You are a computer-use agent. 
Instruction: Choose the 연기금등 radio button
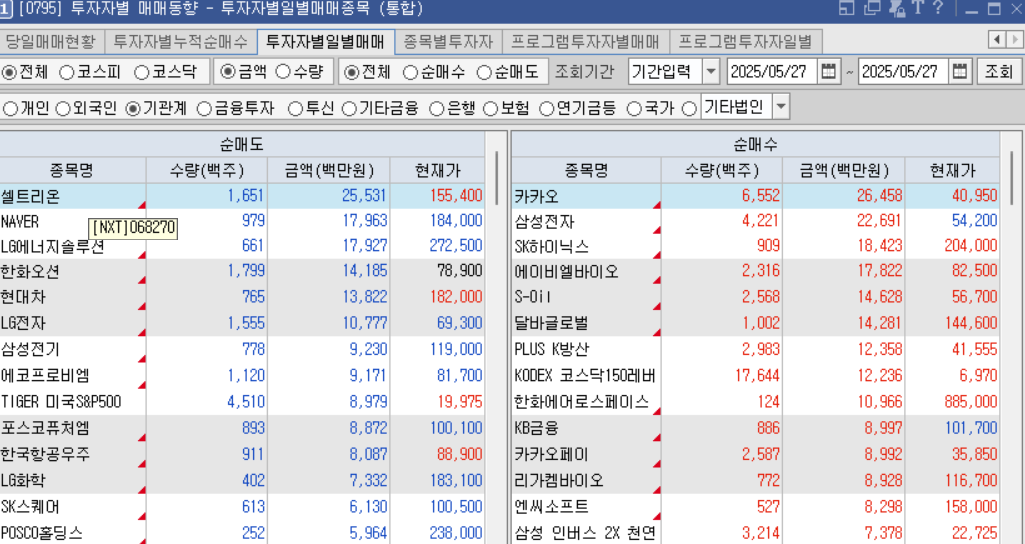tap(546, 109)
